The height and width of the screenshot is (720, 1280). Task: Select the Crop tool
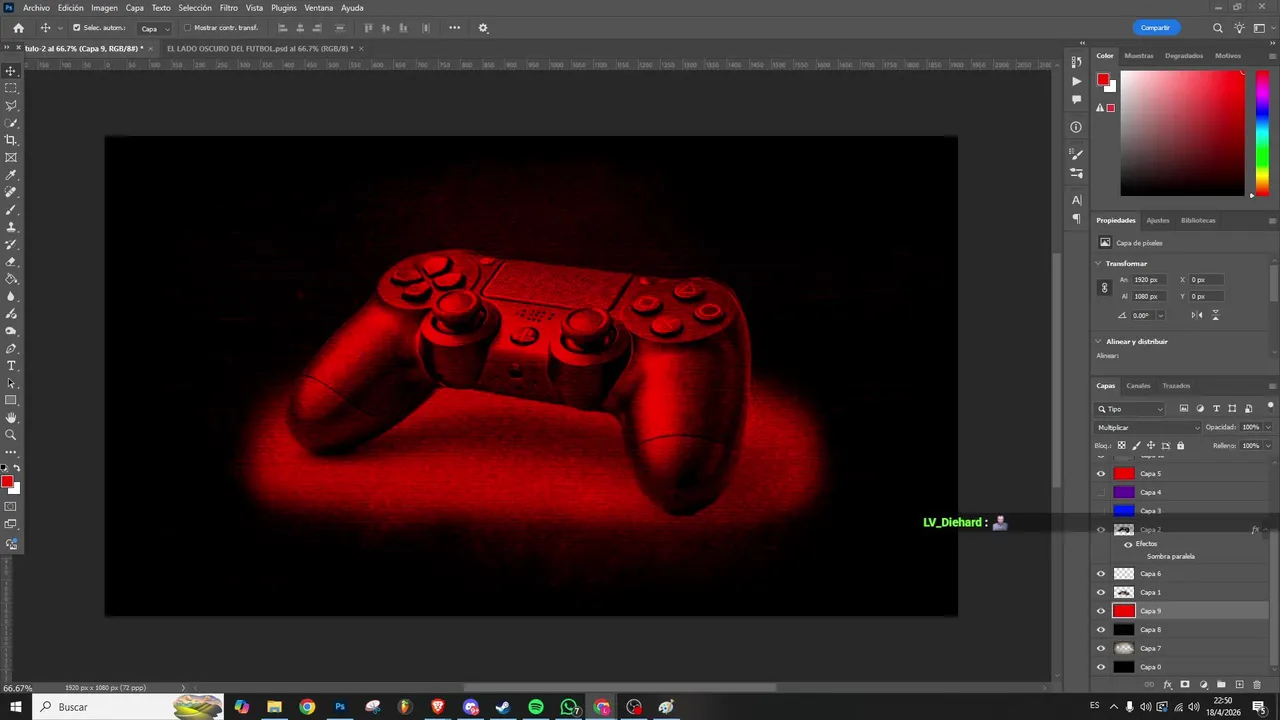(x=11, y=140)
